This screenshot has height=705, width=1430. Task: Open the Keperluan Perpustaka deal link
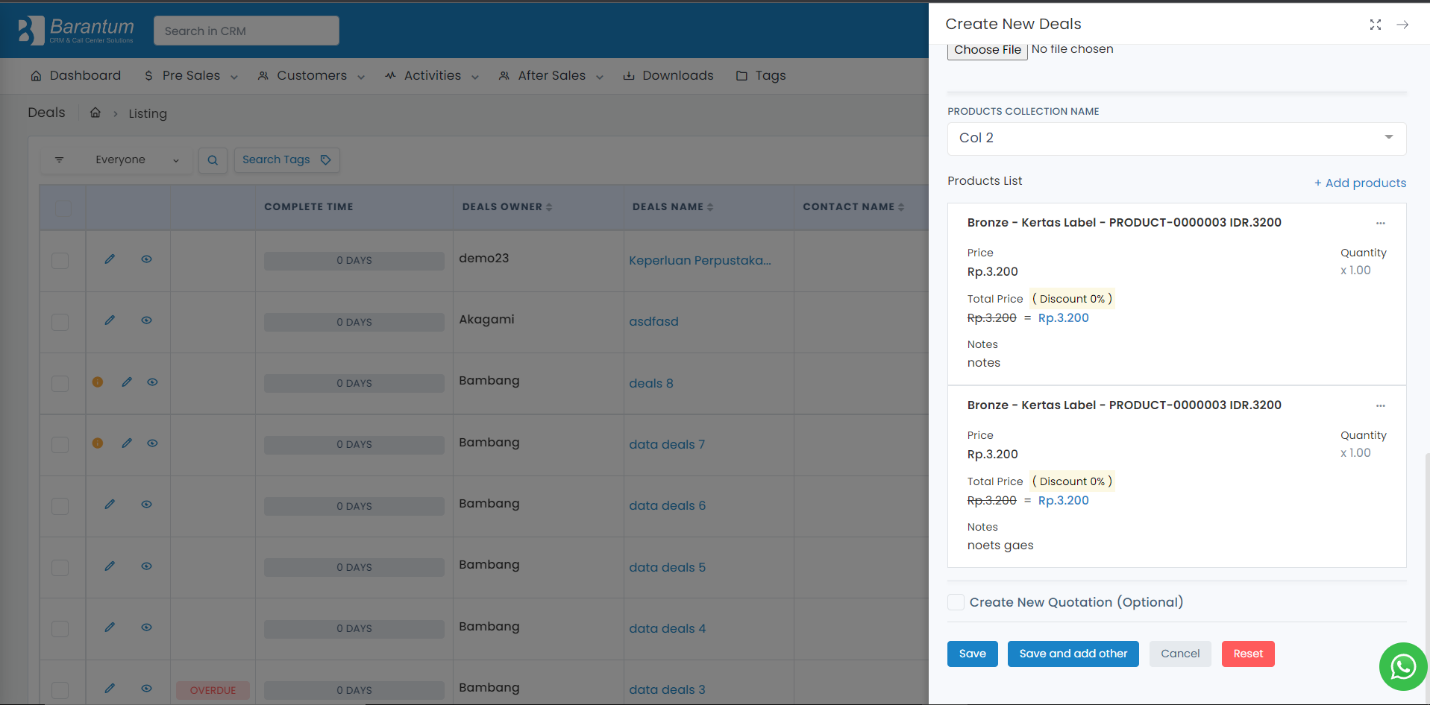pos(700,261)
